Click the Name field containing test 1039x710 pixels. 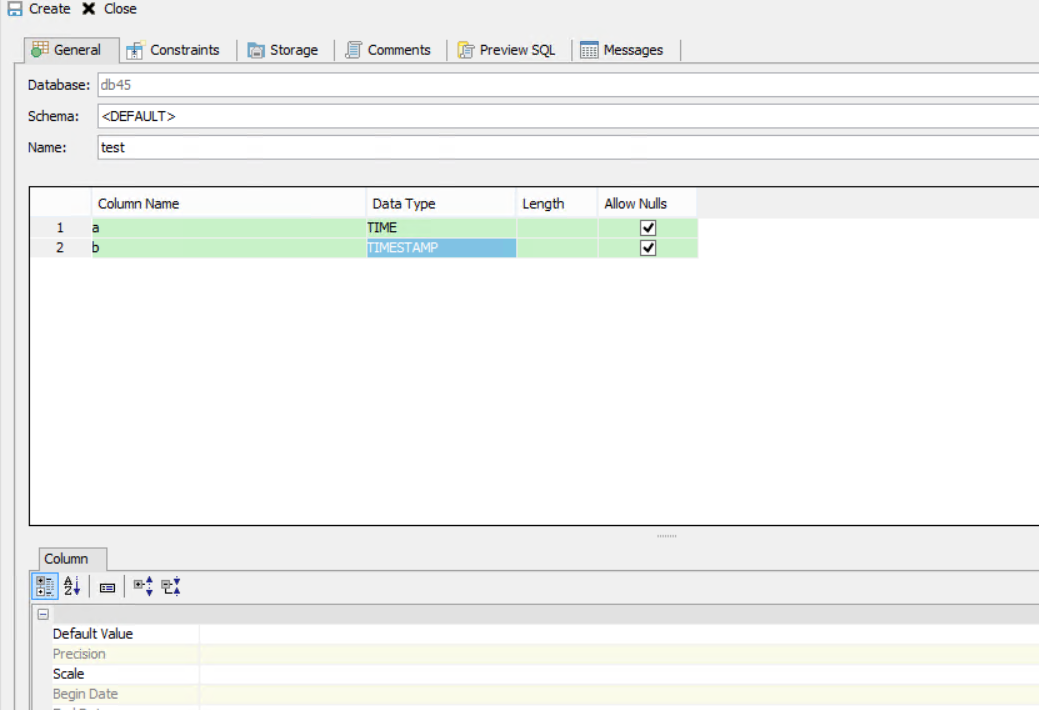pyautogui.click(x=568, y=147)
